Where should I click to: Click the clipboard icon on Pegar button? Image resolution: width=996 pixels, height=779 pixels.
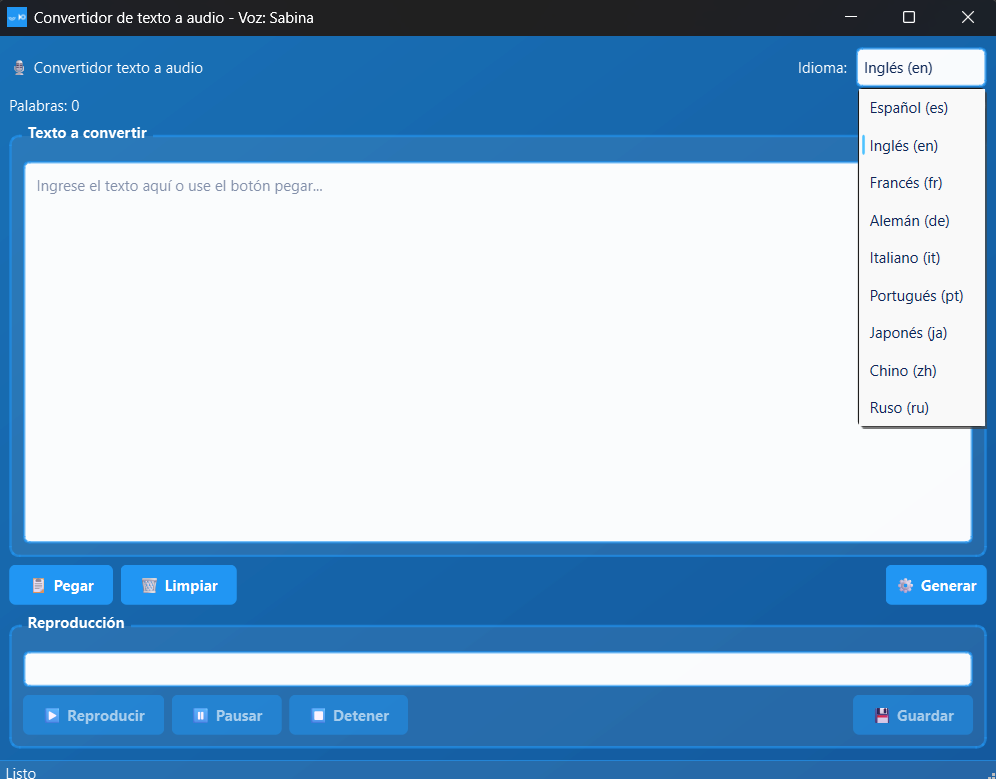coord(38,586)
